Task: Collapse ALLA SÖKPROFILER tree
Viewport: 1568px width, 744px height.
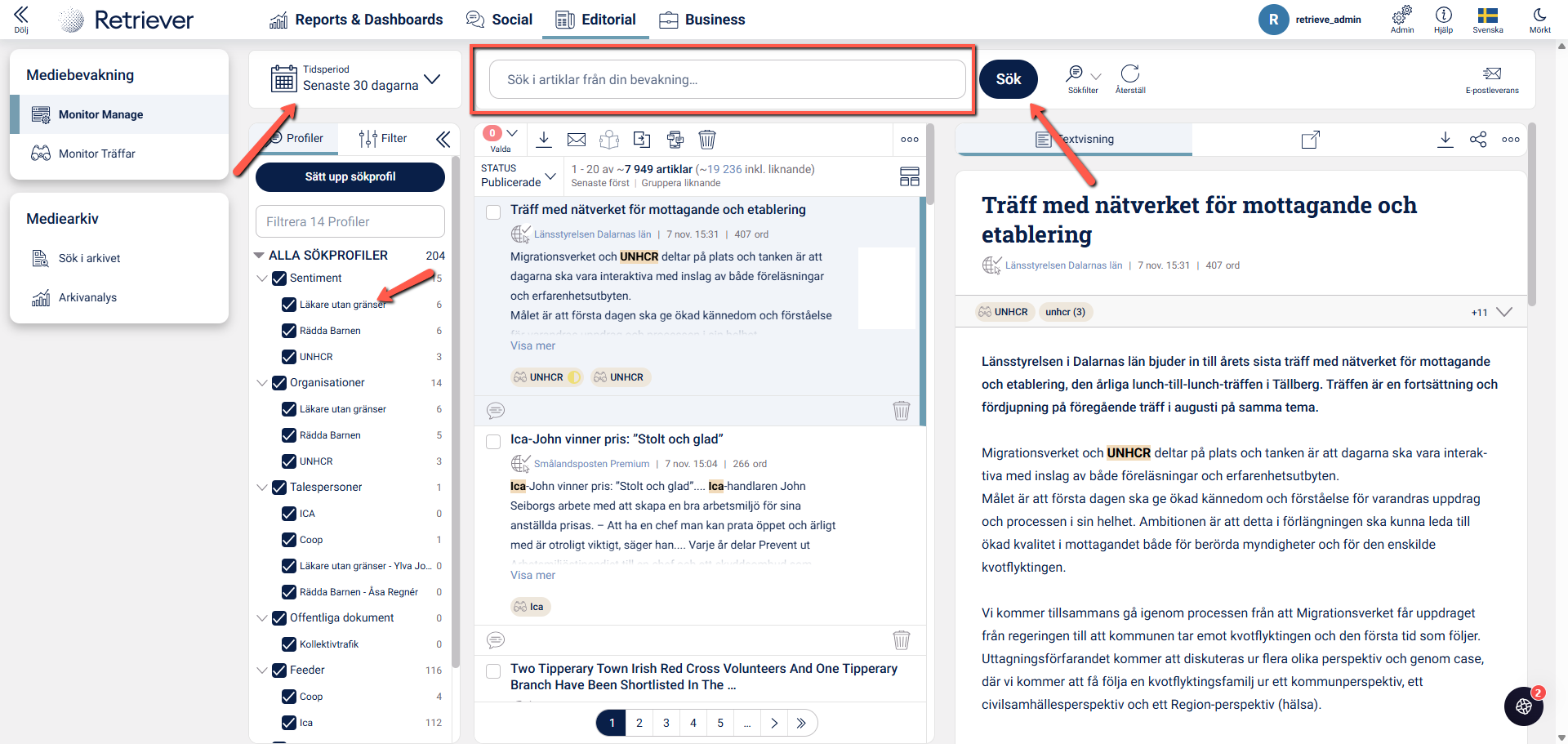Action: tap(260, 256)
